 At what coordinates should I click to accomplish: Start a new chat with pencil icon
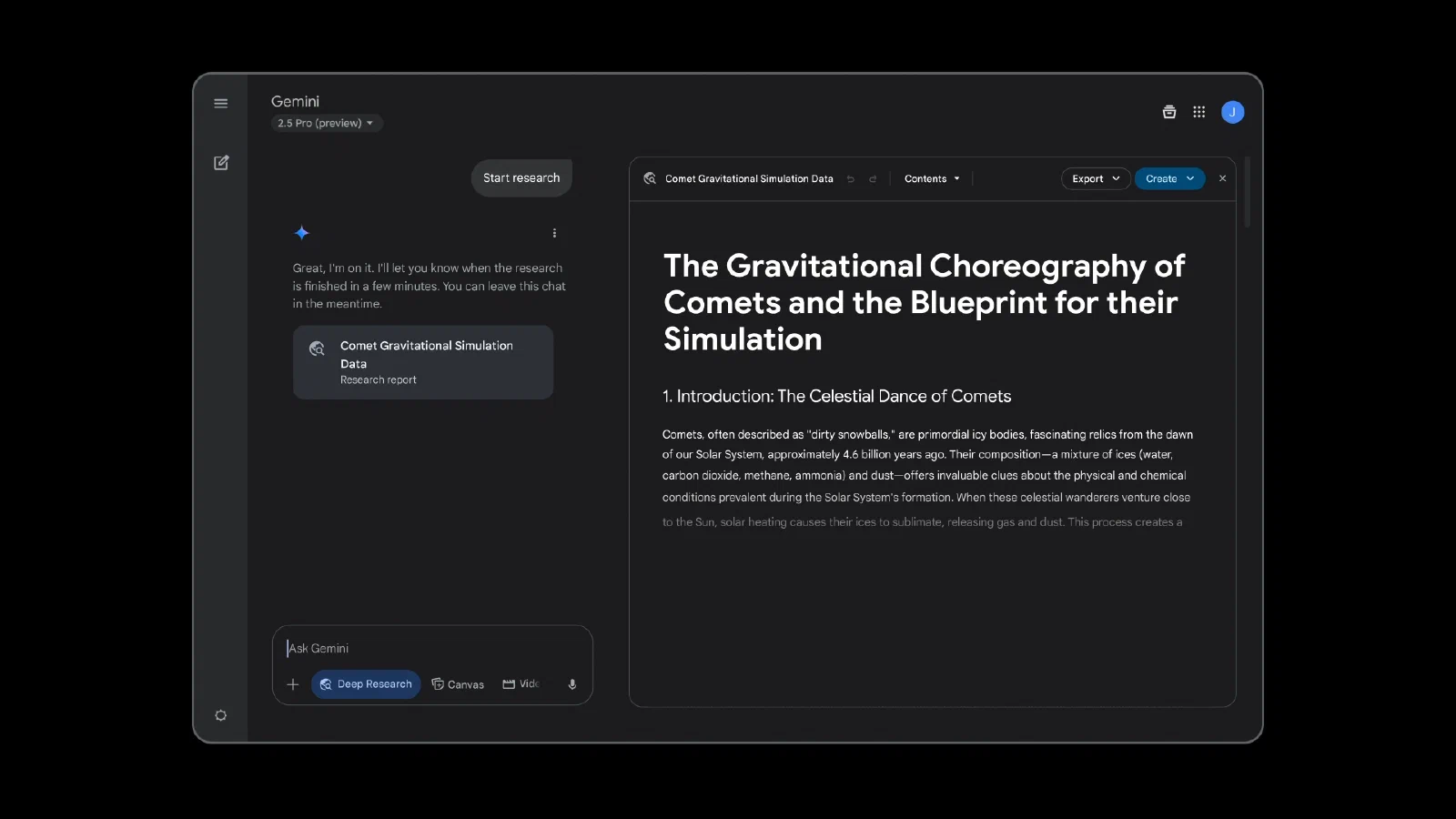221,163
